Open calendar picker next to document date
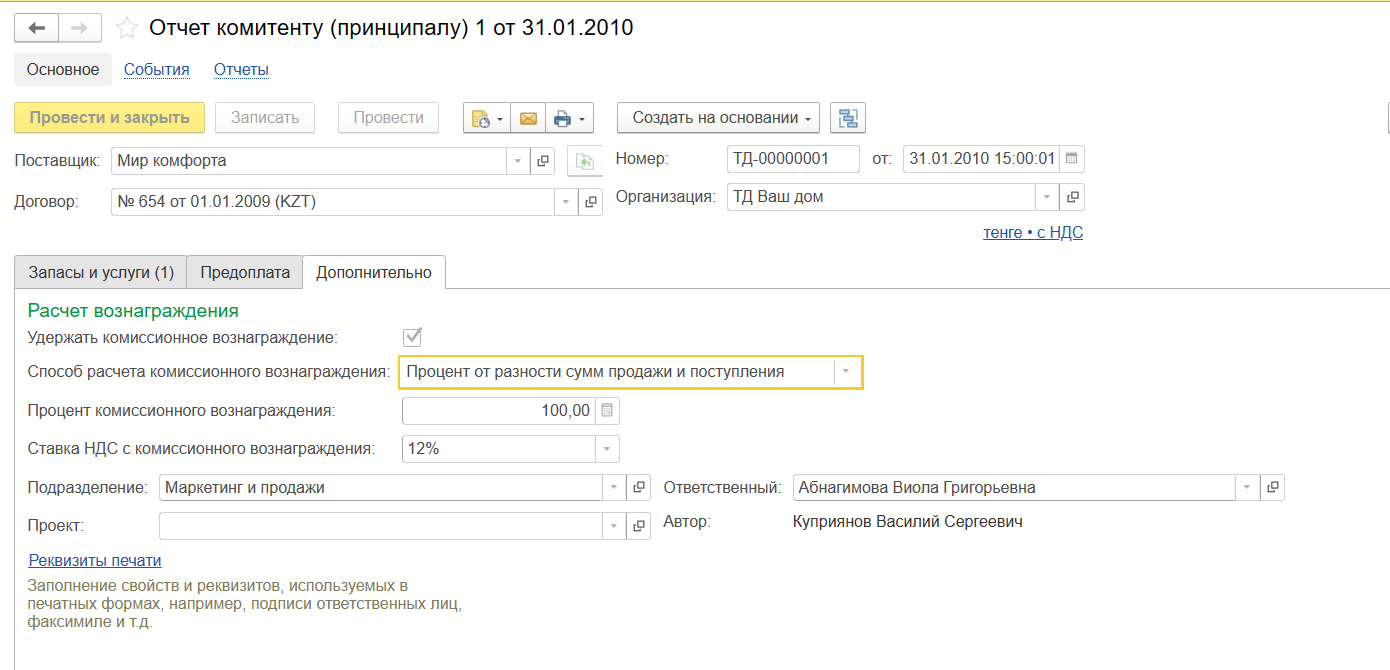 coord(1072,159)
